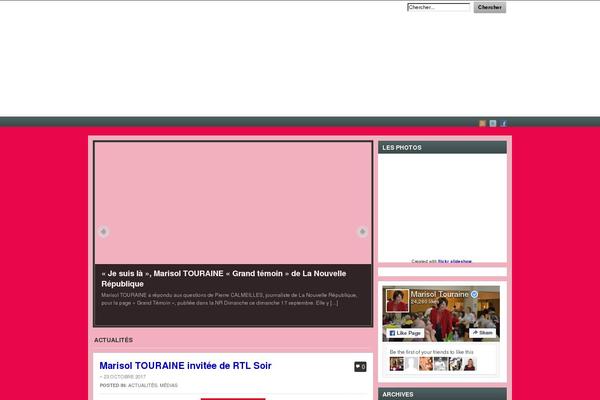
Task: Click the 23 OCTOBRE 2017 post date
Action: [x=124, y=377]
